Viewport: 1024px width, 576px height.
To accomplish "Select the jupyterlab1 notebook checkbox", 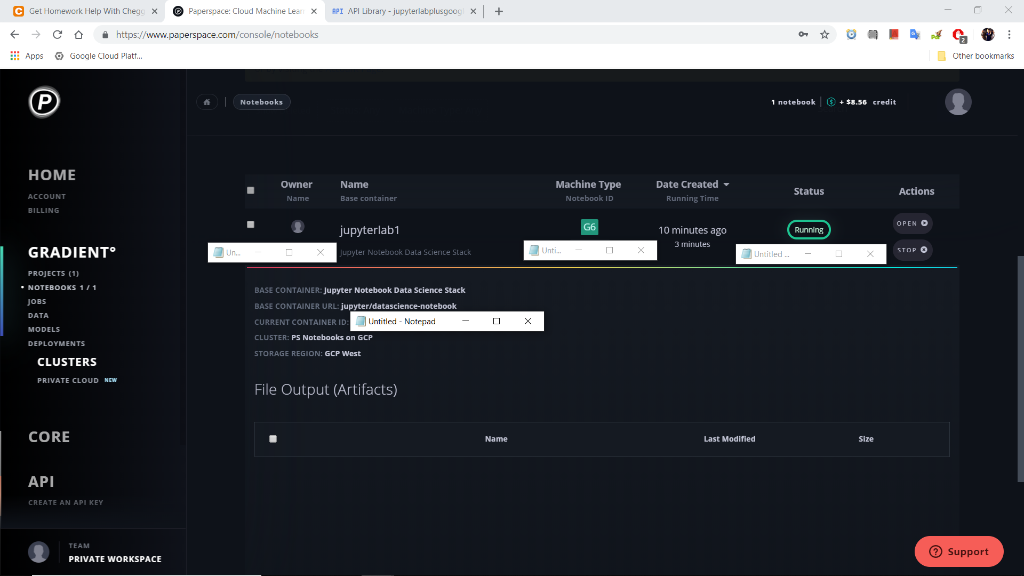I will (251, 225).
